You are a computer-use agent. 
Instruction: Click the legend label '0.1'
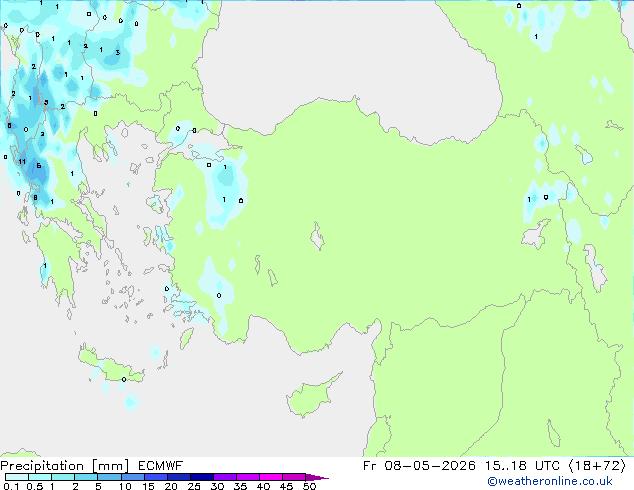click(11, 486)
